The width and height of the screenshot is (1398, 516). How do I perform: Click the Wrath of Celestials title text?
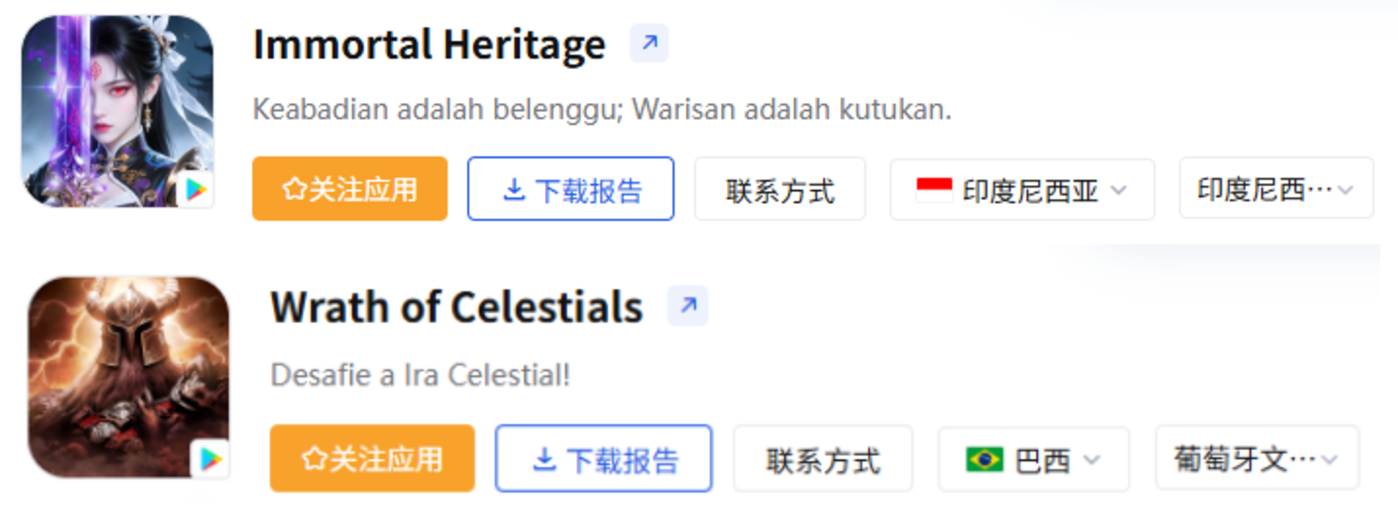456,307
